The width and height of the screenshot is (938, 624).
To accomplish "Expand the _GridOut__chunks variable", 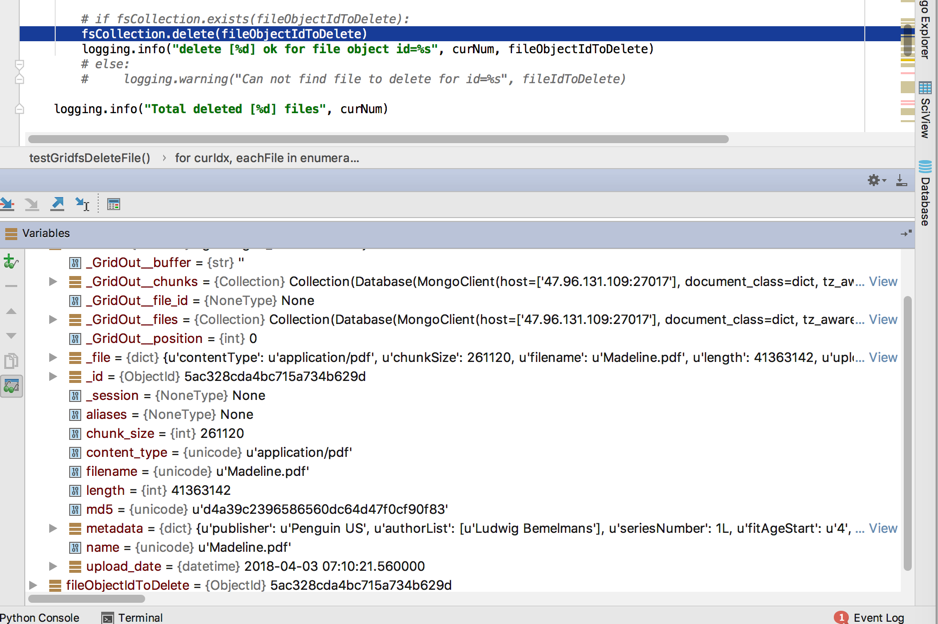I will (53, 281).
